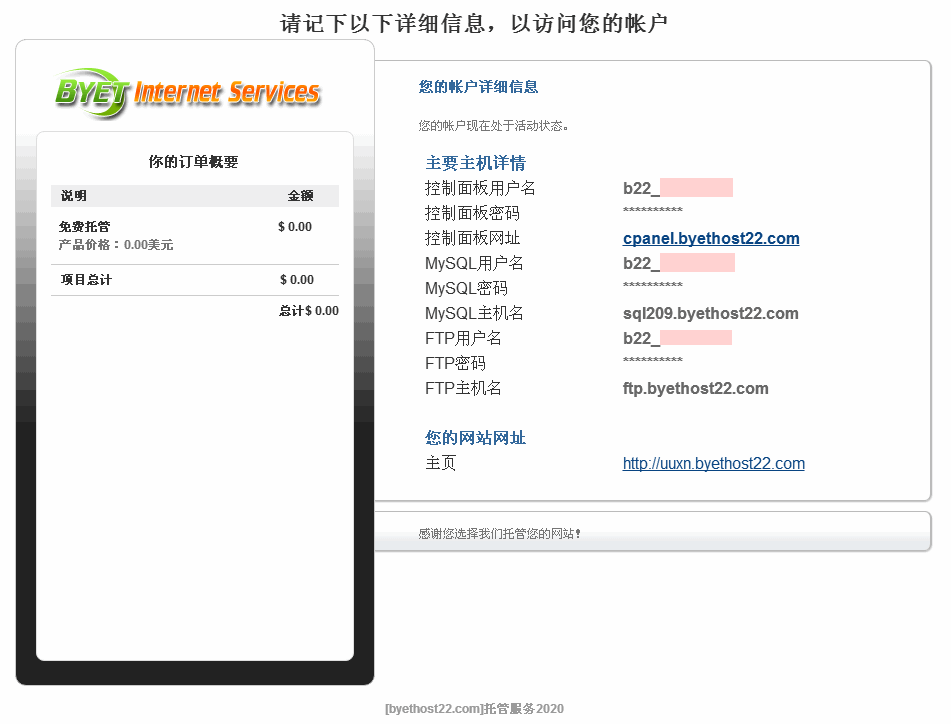Click the FTP密码 label

455,363
